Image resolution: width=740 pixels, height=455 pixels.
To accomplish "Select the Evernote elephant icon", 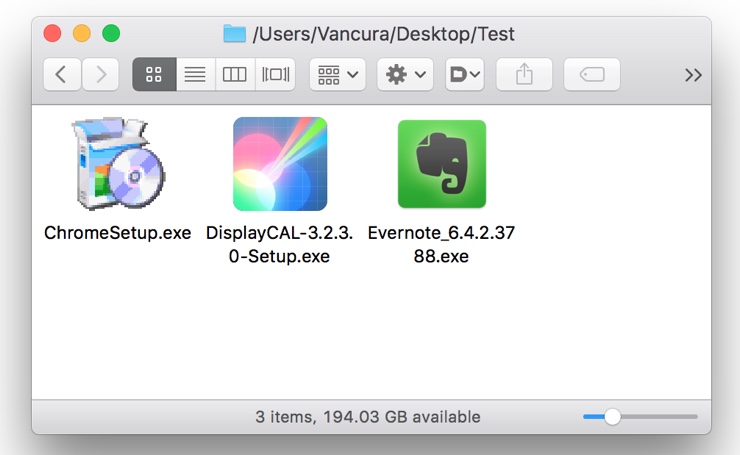I will (x=442, y=164).
